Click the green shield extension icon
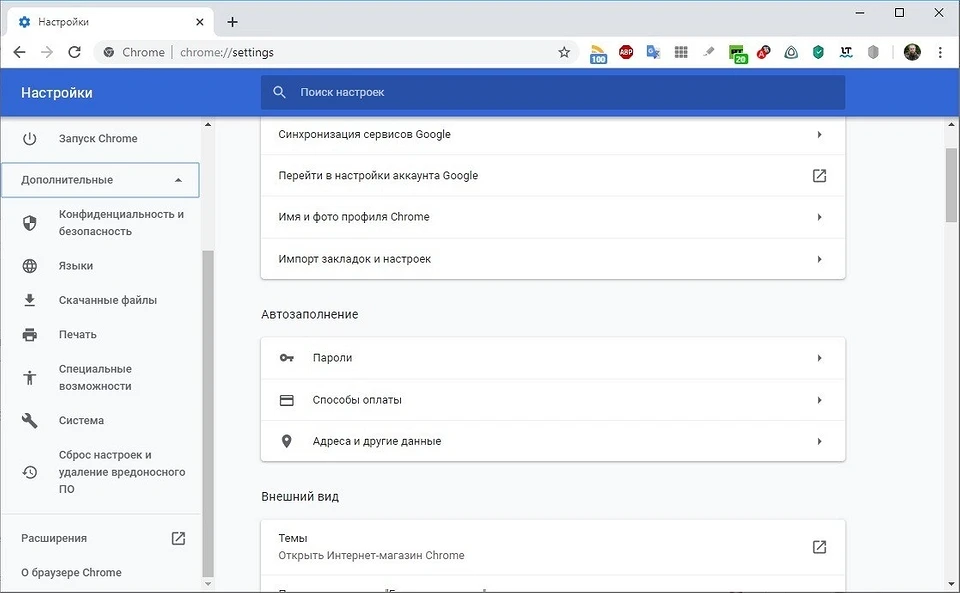 818,52
